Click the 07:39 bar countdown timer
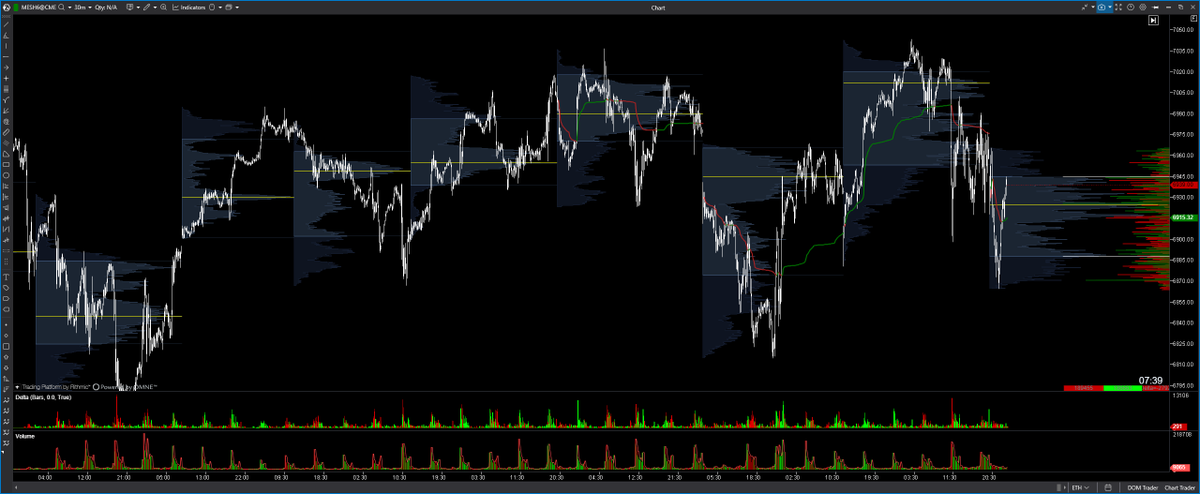 click(1150, 380)
